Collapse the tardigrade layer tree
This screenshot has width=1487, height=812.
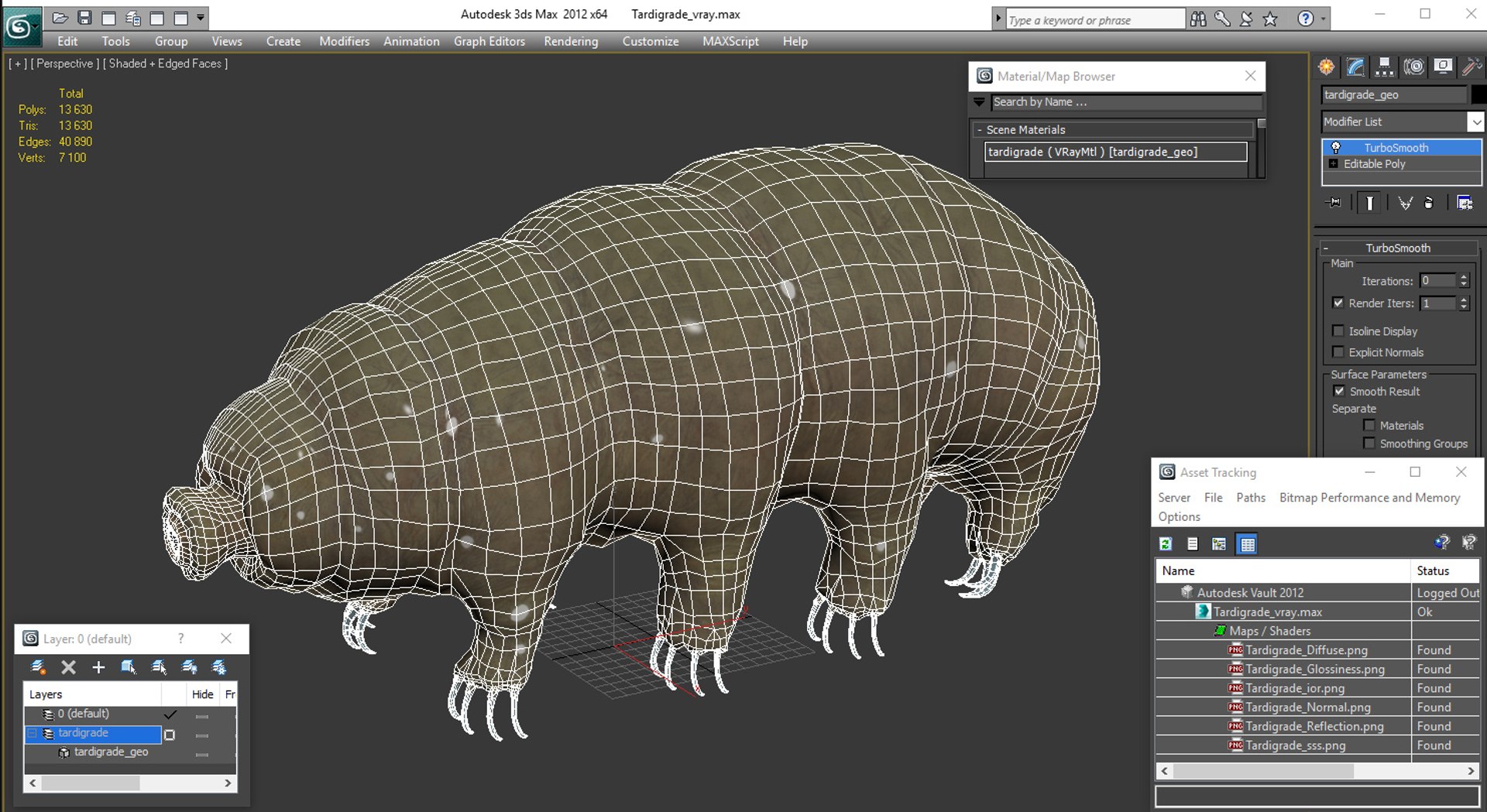point(32,733)
